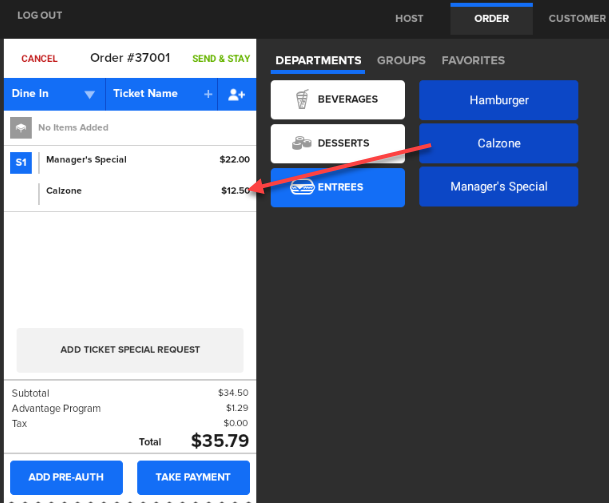Open the Groups tab
Image resolution: width=609 pixels, height=503 pixels.
401,61
